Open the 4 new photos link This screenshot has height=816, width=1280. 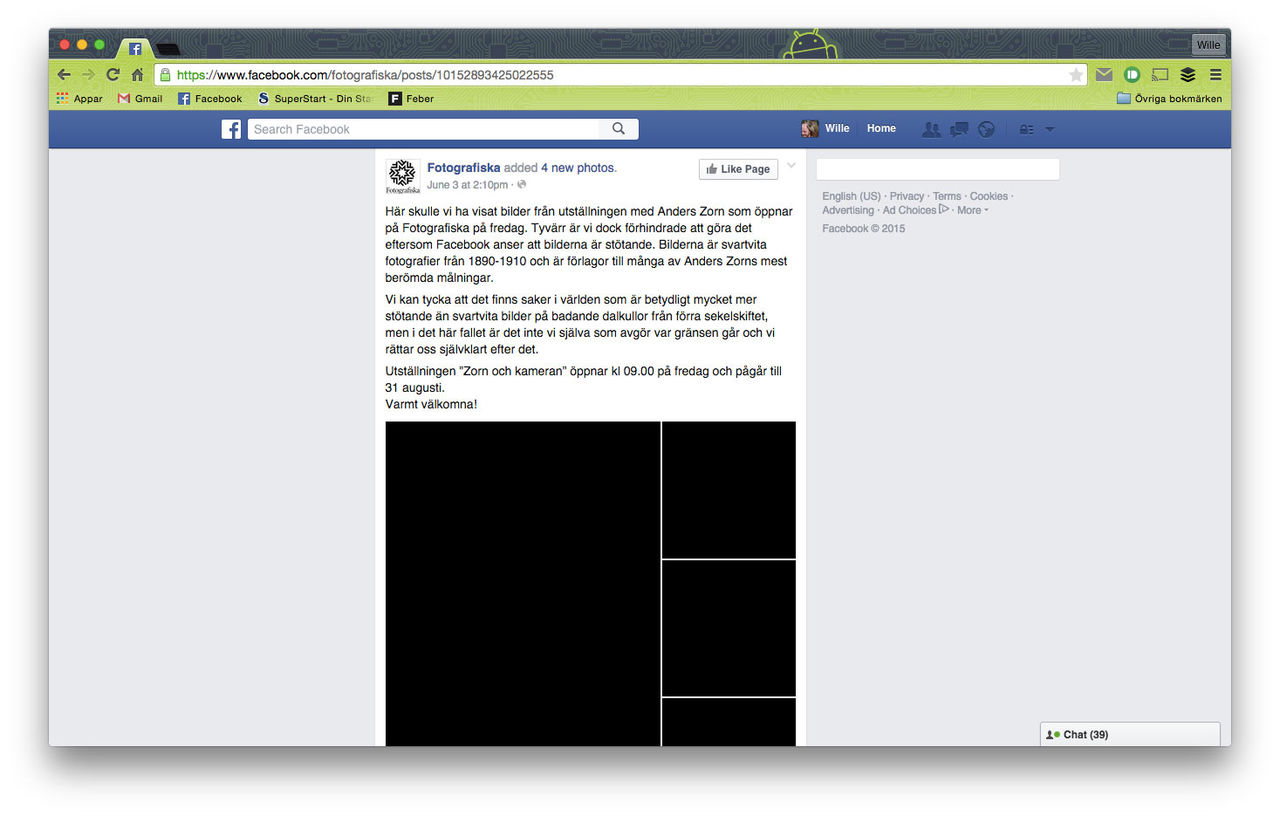click(579, 168)
